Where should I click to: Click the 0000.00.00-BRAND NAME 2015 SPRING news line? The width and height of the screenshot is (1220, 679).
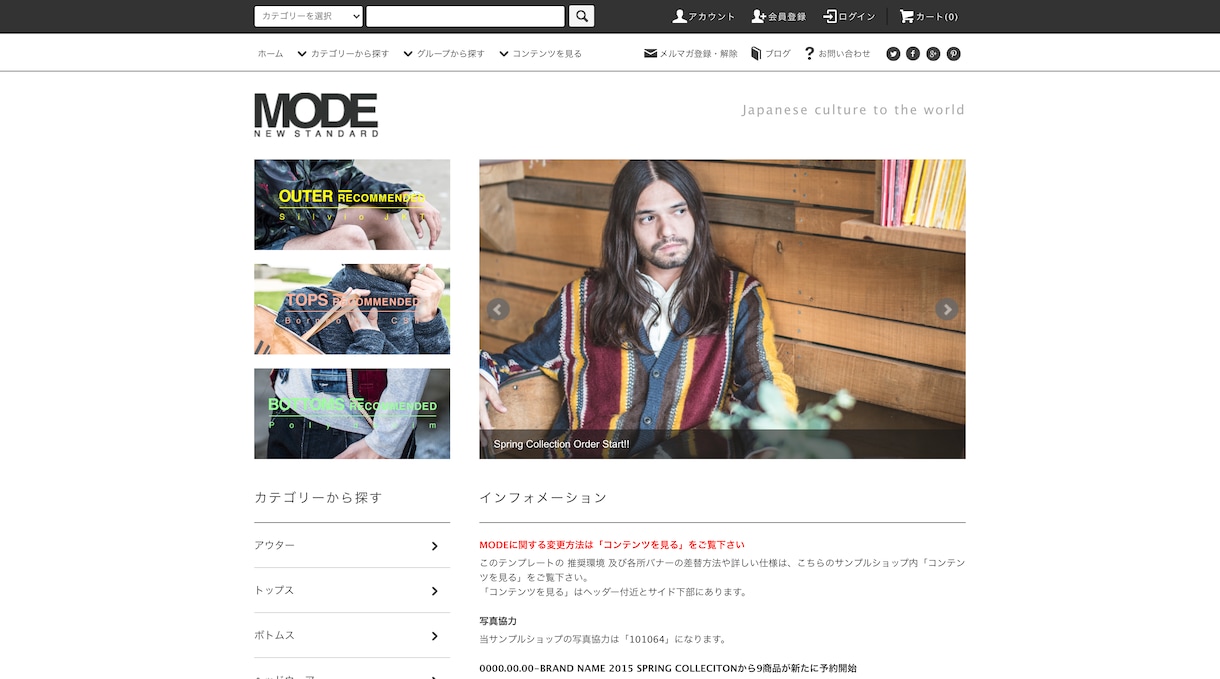coord(668,668)
